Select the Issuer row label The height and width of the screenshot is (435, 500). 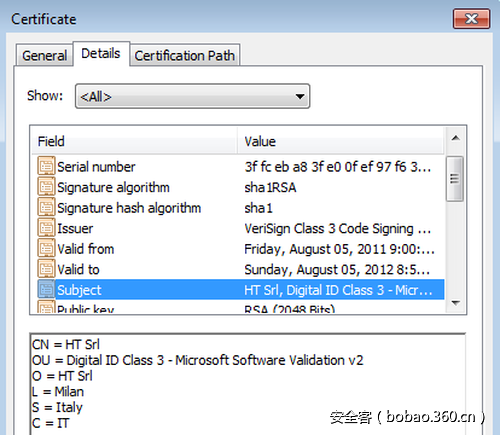click(75, 229)
